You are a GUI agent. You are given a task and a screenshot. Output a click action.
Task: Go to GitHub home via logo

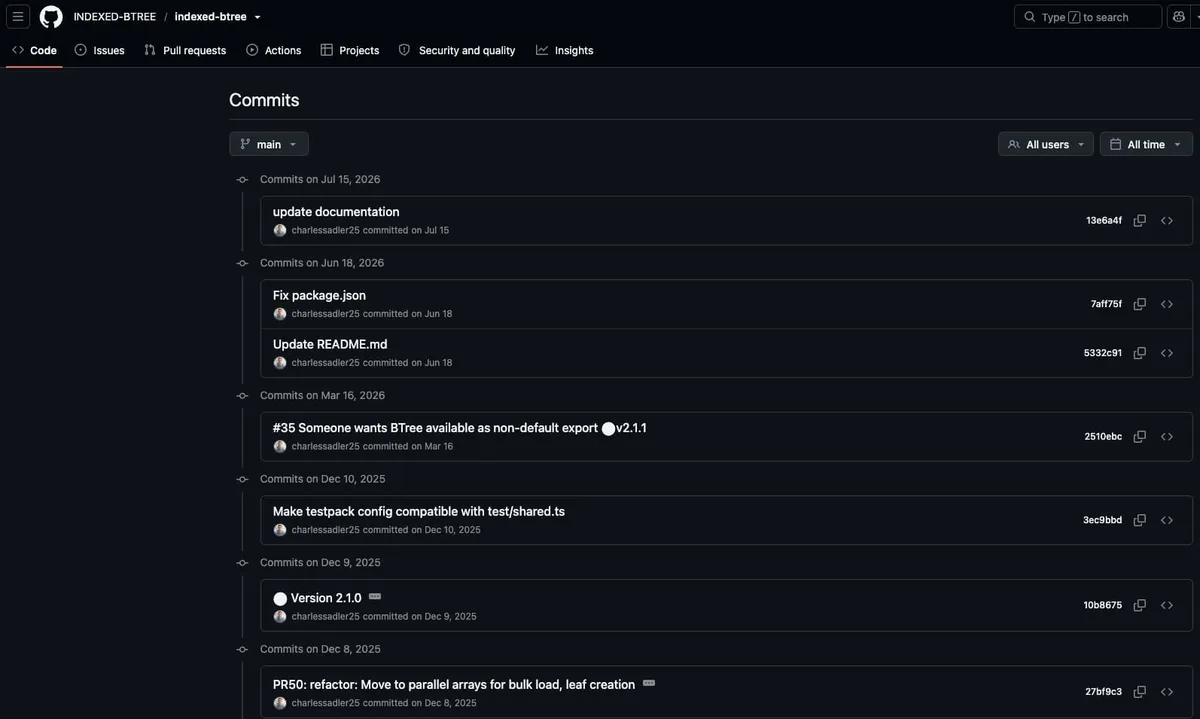(x=51, y=17)
